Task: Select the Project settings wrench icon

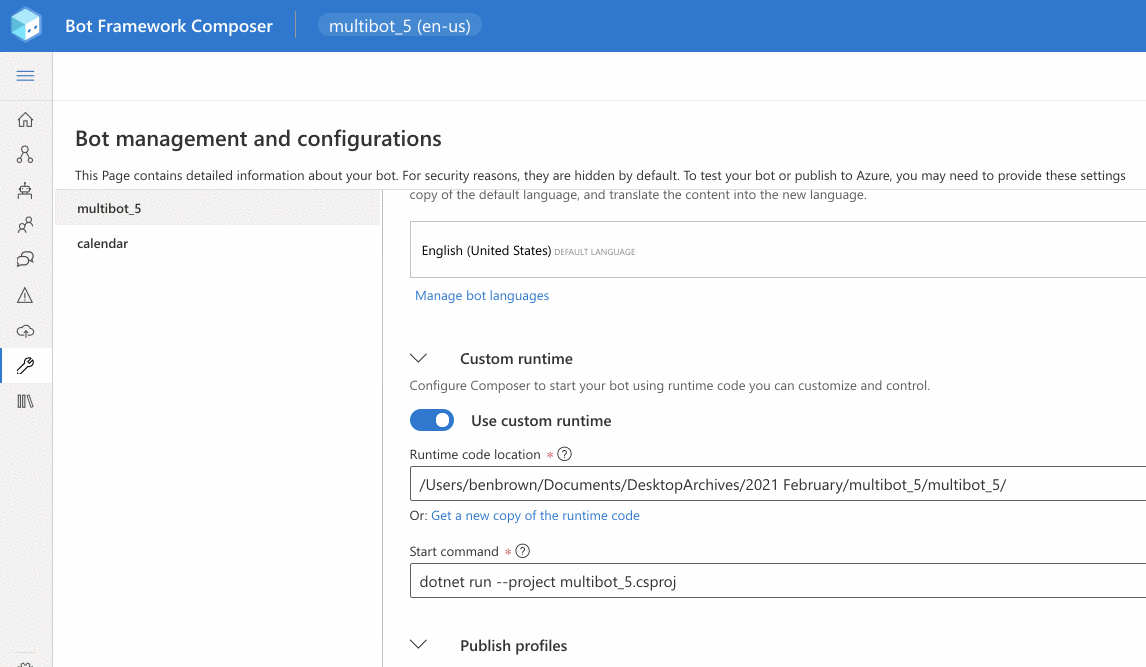Action: click(x=25, y=365)
